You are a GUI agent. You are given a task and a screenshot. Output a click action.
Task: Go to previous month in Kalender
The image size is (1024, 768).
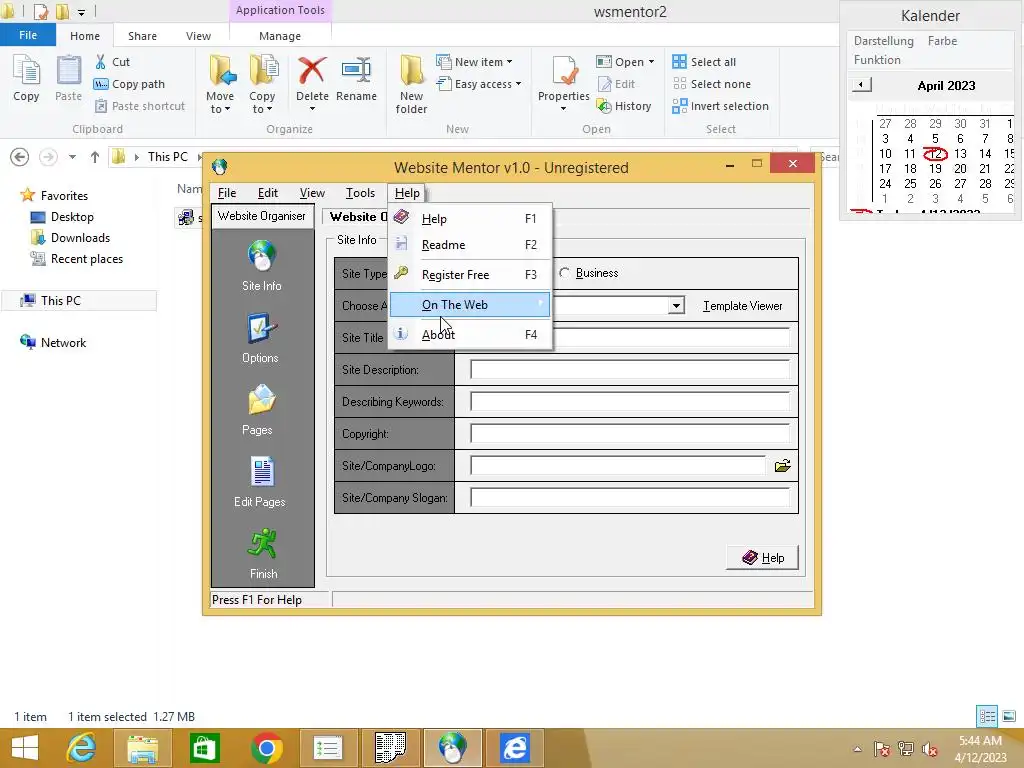(x=861, y=85)
